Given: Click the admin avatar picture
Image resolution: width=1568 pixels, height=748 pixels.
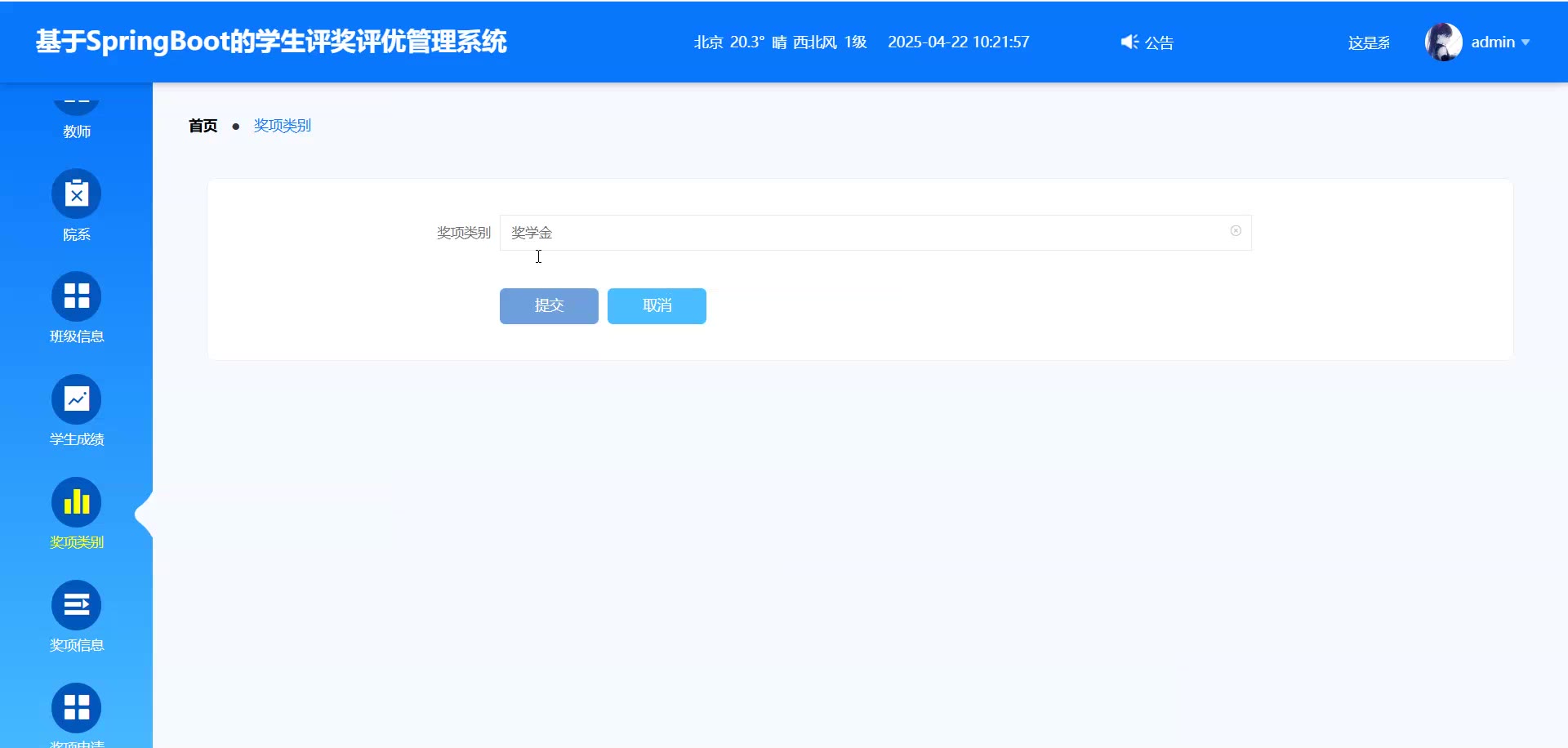Looking at the screenshot, I should 1444,42.
